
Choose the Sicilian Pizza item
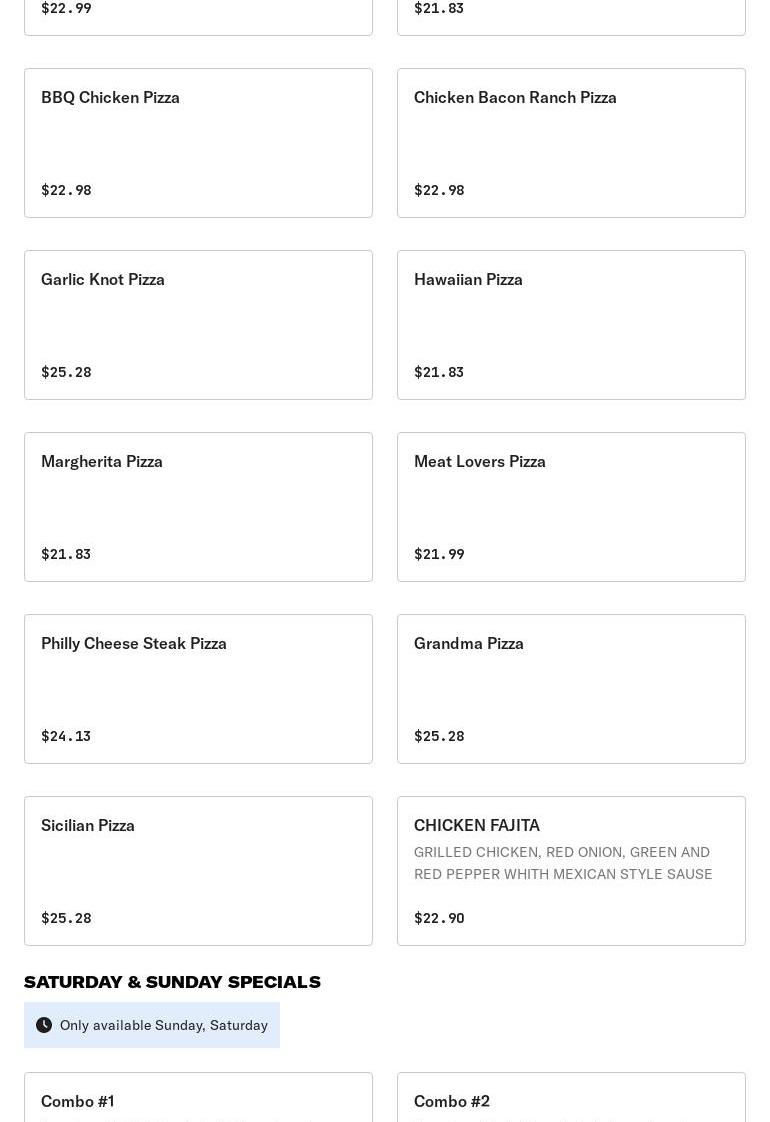[198, 871]
